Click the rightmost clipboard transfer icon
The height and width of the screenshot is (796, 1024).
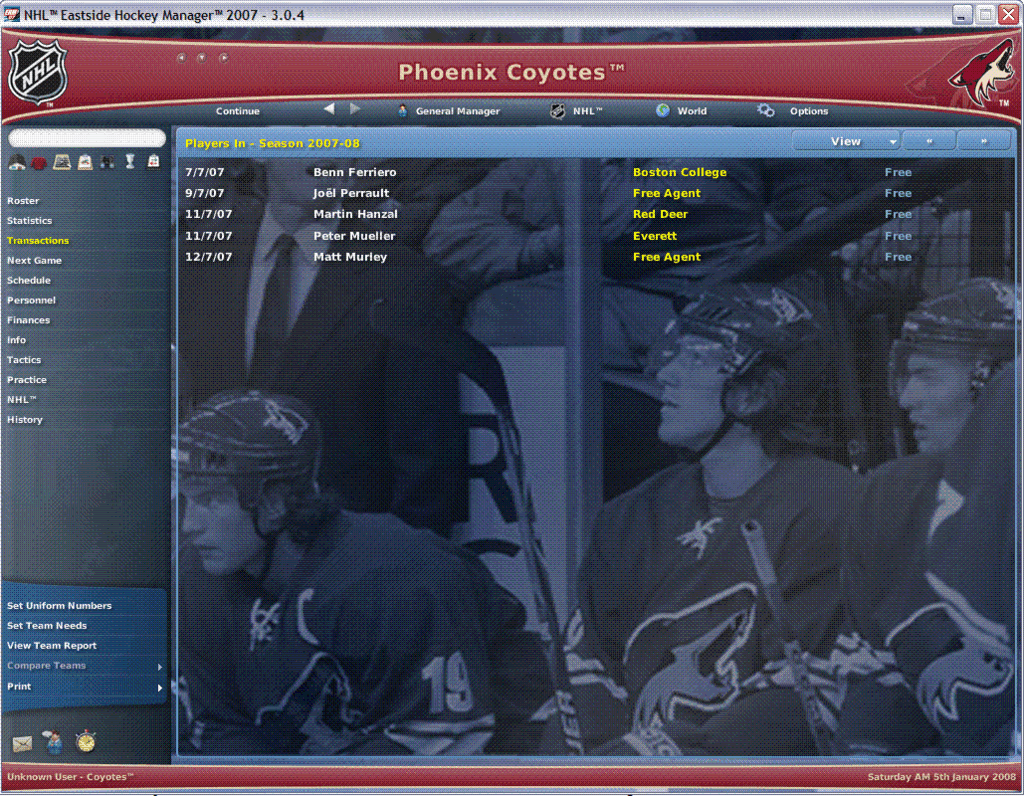point(153,161)
